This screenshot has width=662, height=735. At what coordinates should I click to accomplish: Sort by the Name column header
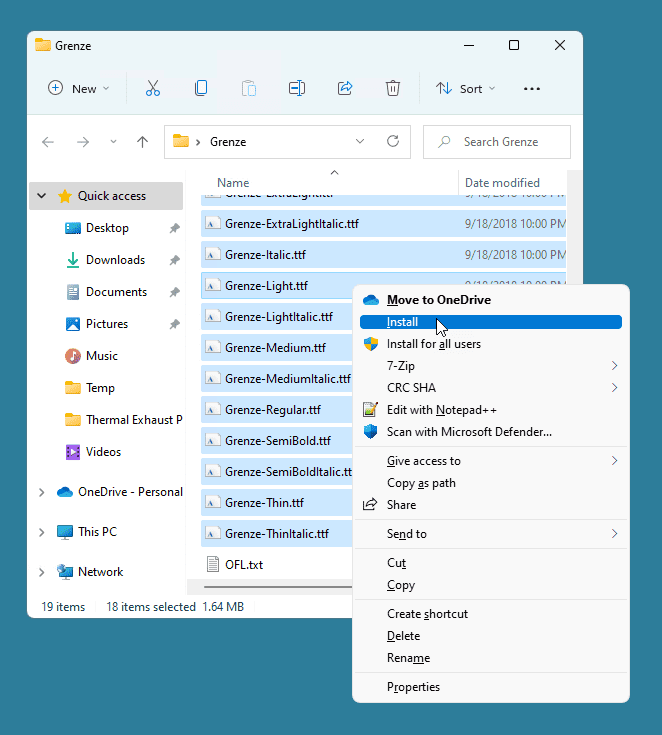point(329,182)
